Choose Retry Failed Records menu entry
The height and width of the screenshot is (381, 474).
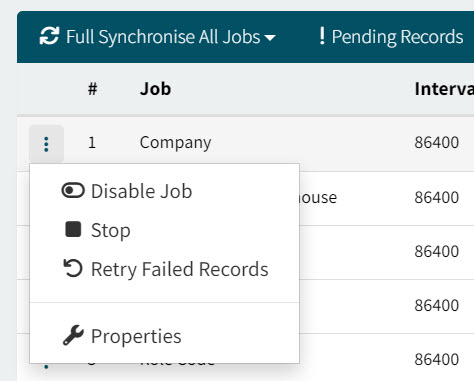click(166, 269)
